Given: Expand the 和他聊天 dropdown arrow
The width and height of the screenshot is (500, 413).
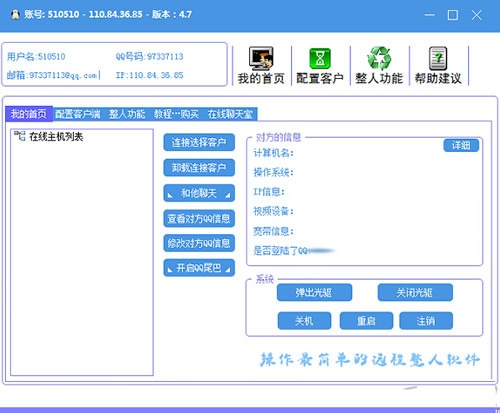Looking at the screenshot, I should point(228,195).
